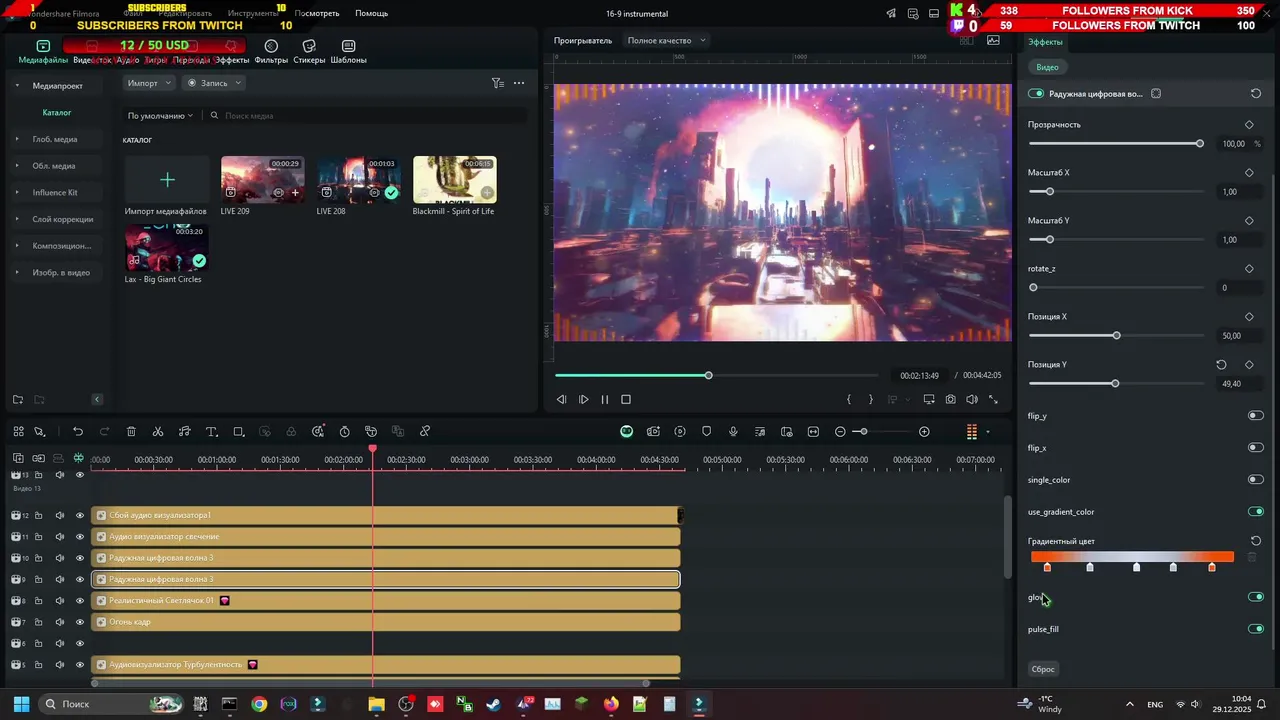The image size is (1280, 720).
Task: Select the LIVE 209 thumbnail
Action: 262,180
